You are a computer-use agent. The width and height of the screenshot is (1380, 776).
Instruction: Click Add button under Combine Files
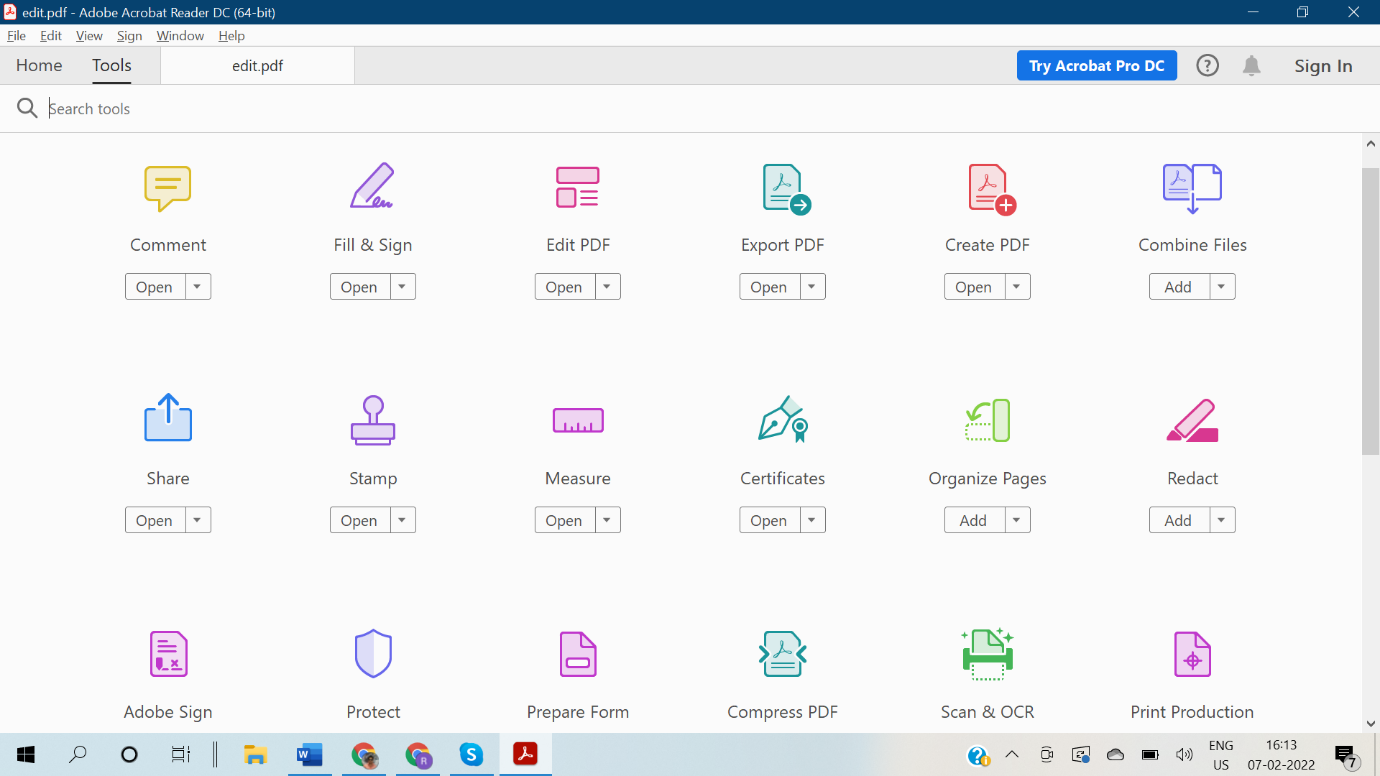tap(1179, 287)
